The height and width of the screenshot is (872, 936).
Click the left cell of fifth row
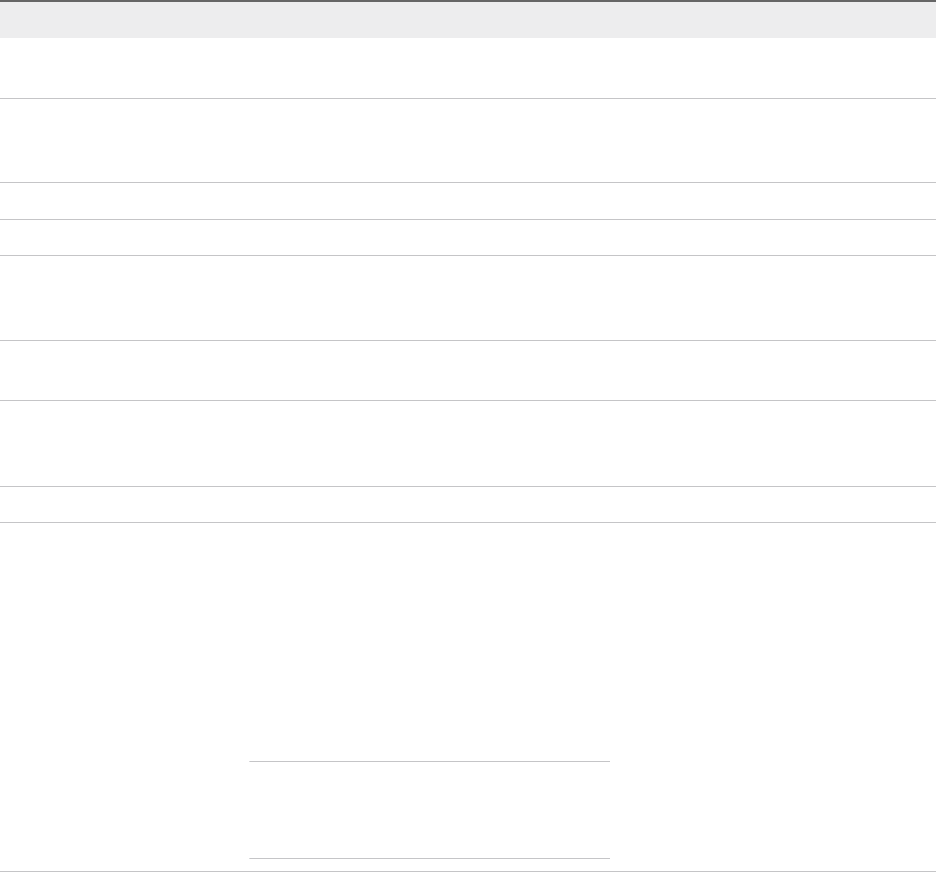coord(110,298)
